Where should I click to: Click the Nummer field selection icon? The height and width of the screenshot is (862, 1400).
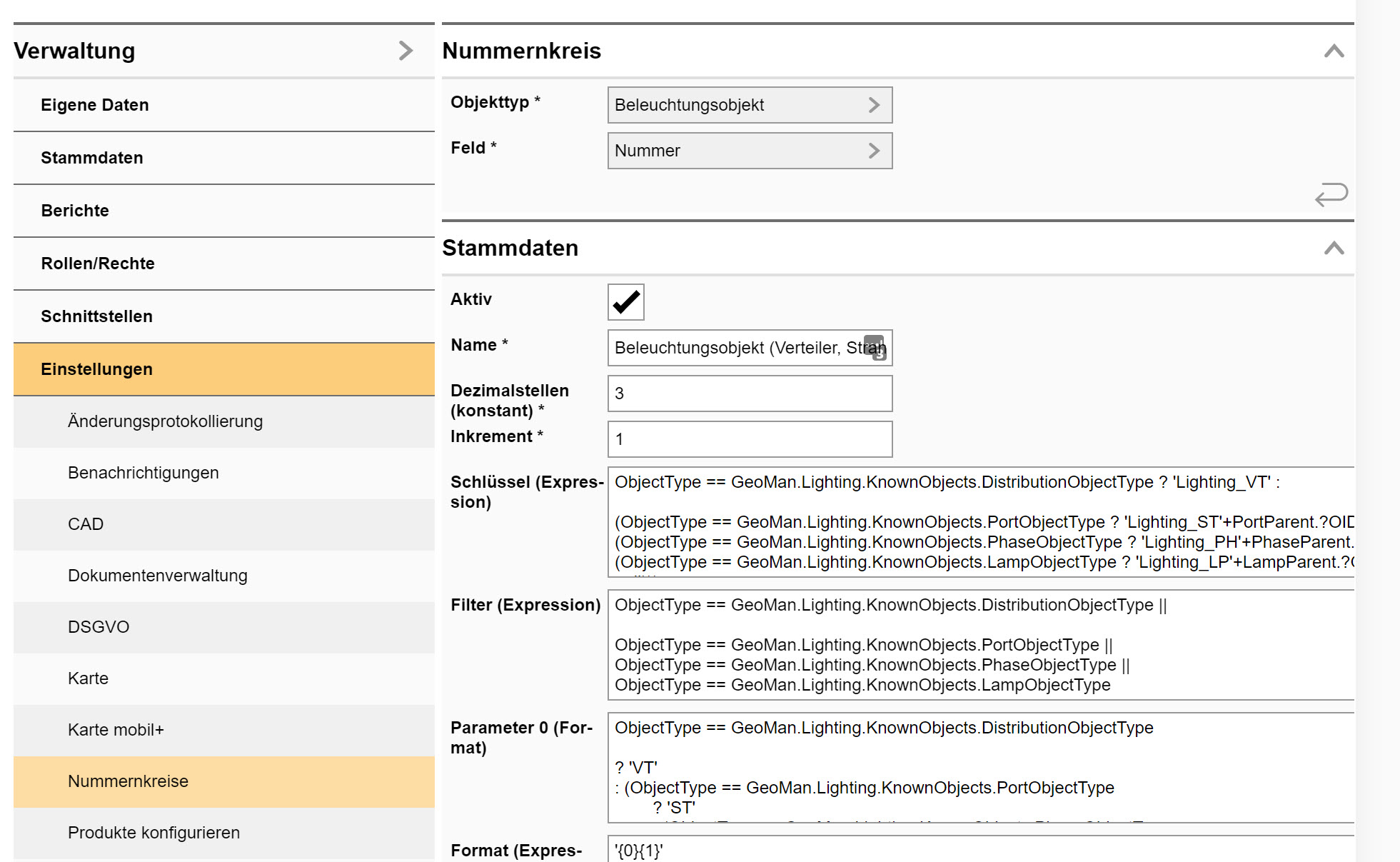coord(873,152)
